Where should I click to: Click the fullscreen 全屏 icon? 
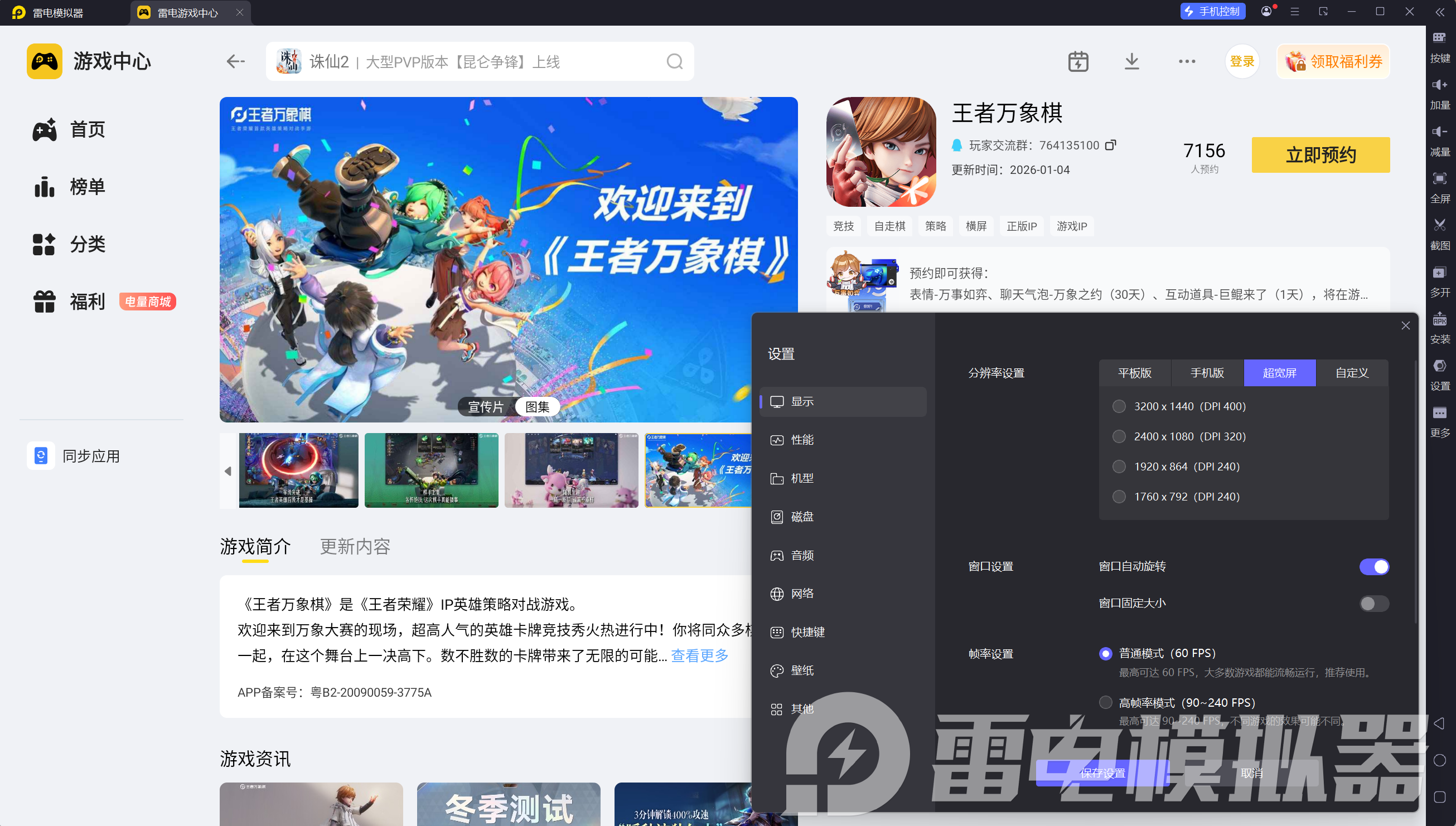(x=1439, y=179)
